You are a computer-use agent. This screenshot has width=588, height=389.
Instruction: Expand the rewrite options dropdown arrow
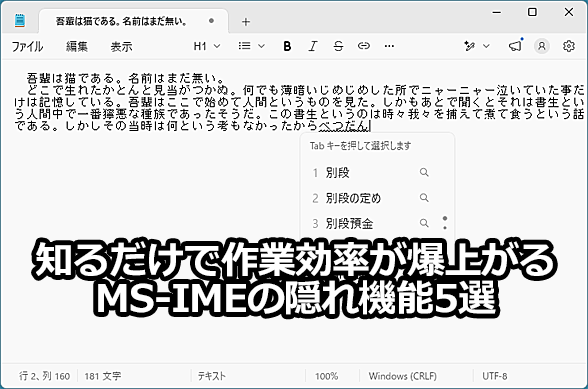[486, 46]
